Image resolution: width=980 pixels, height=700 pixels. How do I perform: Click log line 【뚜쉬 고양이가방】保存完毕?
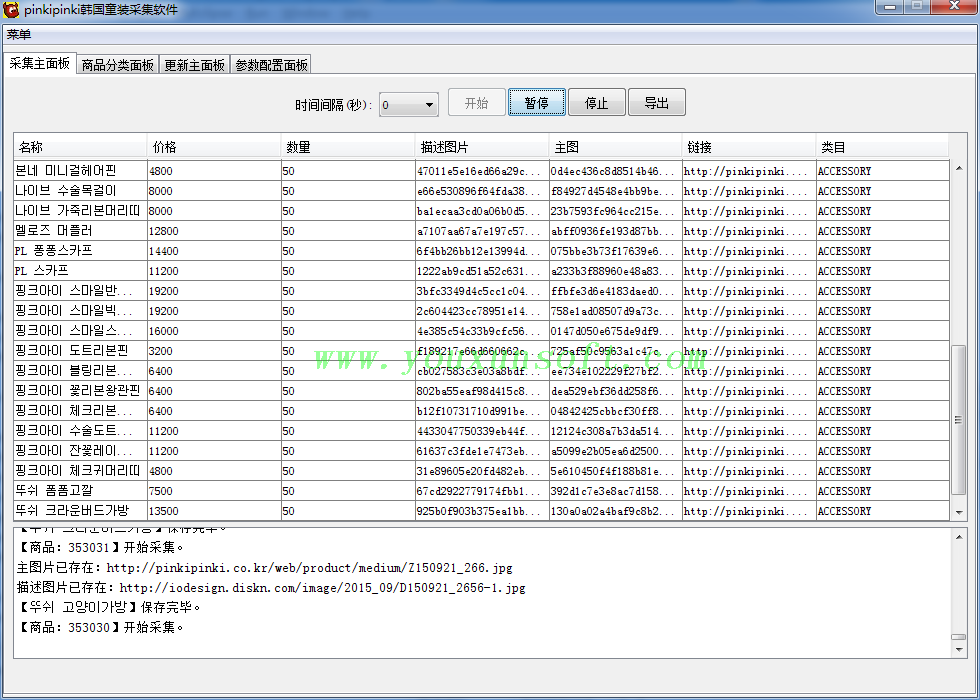109,608
